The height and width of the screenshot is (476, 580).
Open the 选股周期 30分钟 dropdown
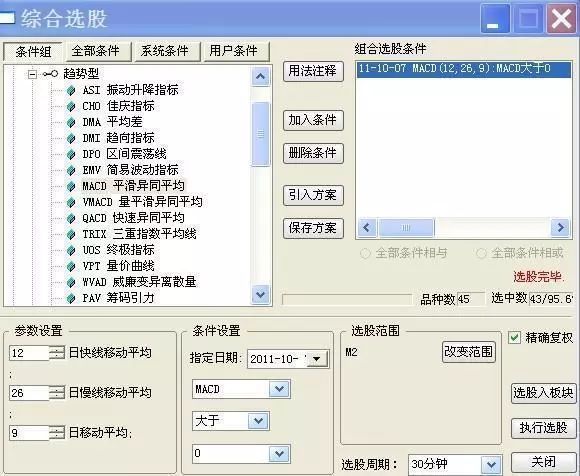491,465
